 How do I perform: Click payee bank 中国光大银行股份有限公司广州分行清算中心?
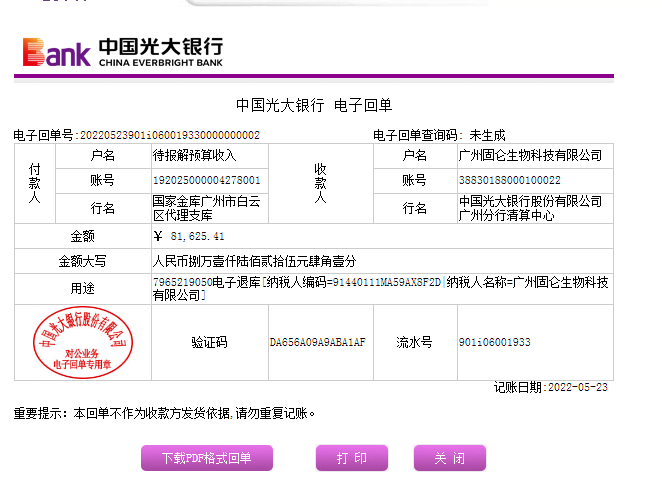(x=530, y=208)
